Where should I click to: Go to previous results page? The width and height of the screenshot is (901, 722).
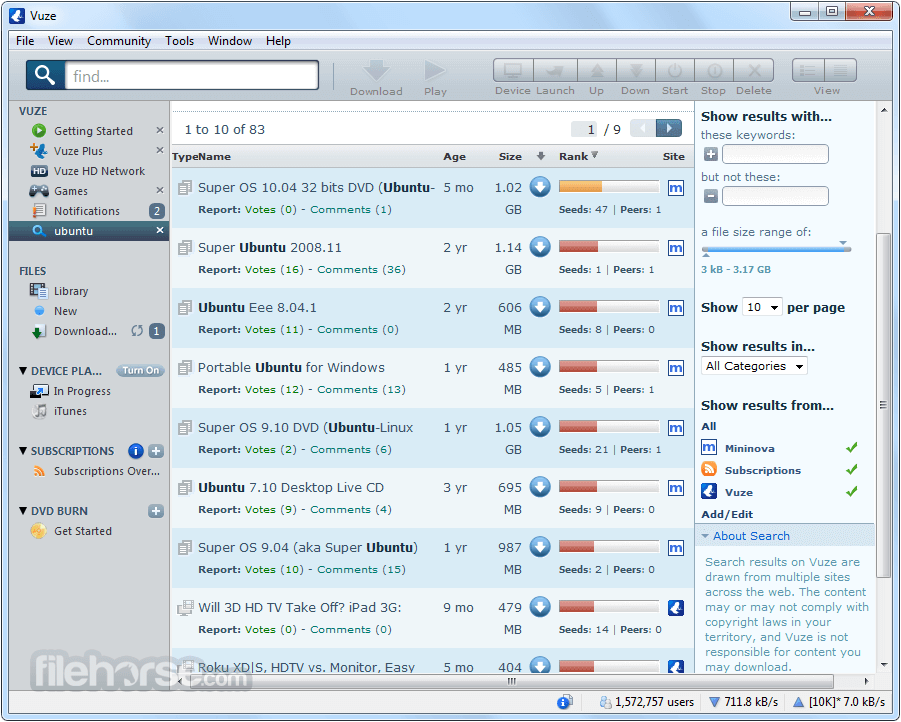click(x=643, y=128)
